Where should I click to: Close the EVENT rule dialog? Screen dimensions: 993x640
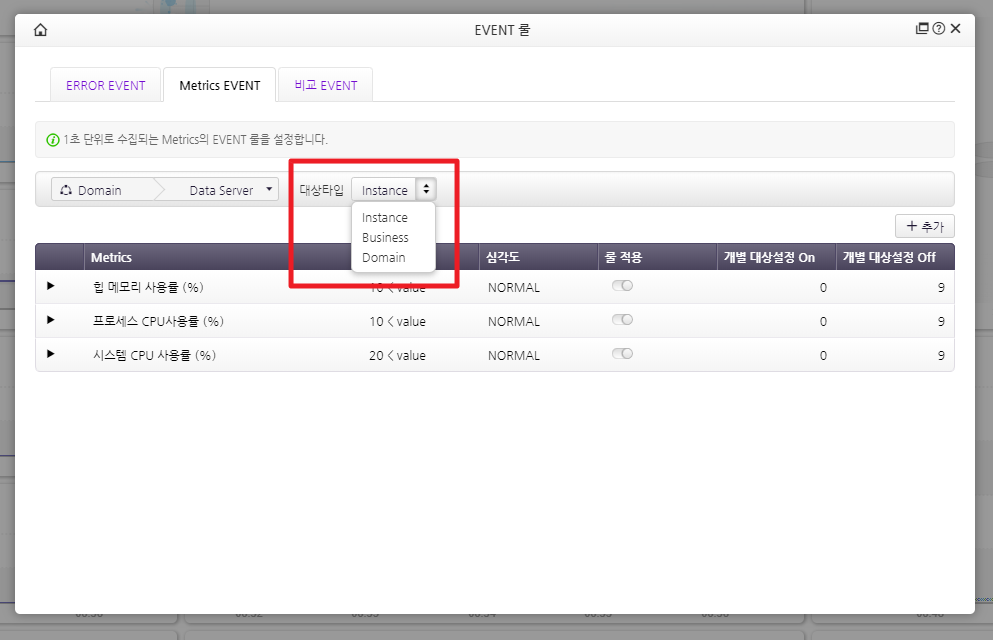(956, 29)
